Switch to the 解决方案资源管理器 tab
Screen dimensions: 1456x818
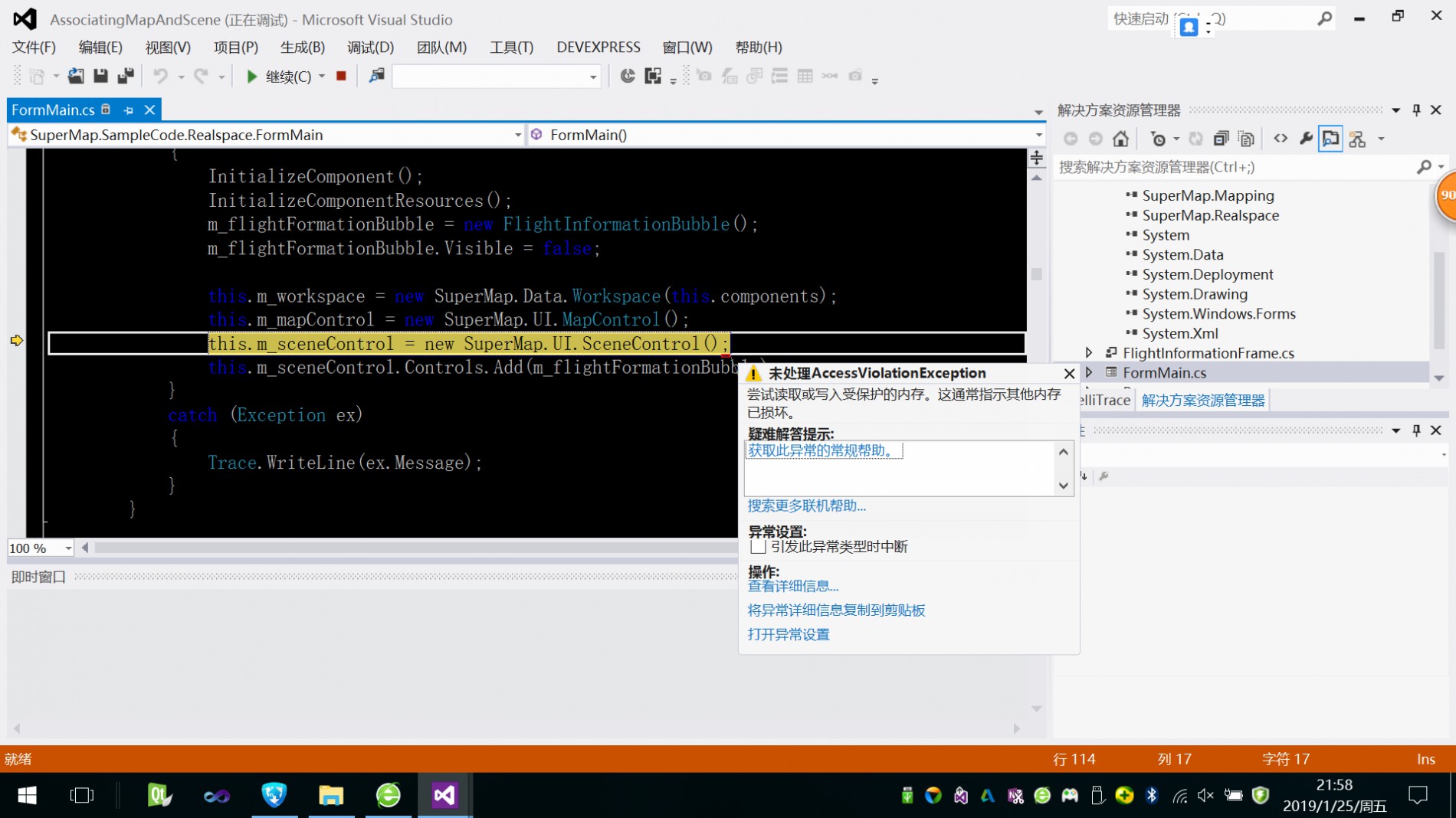click(1203, 400)
